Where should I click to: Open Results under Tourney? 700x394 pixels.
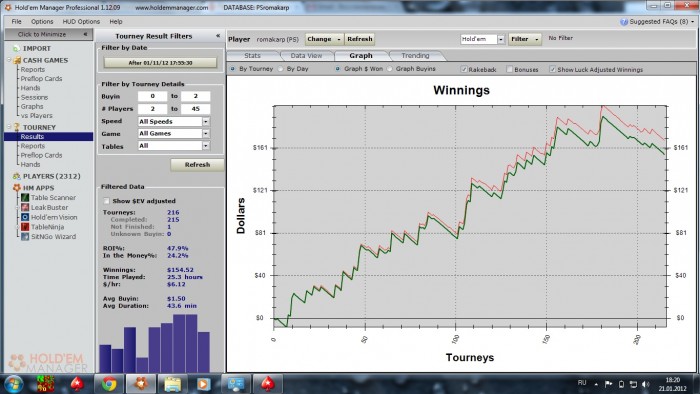32,137
